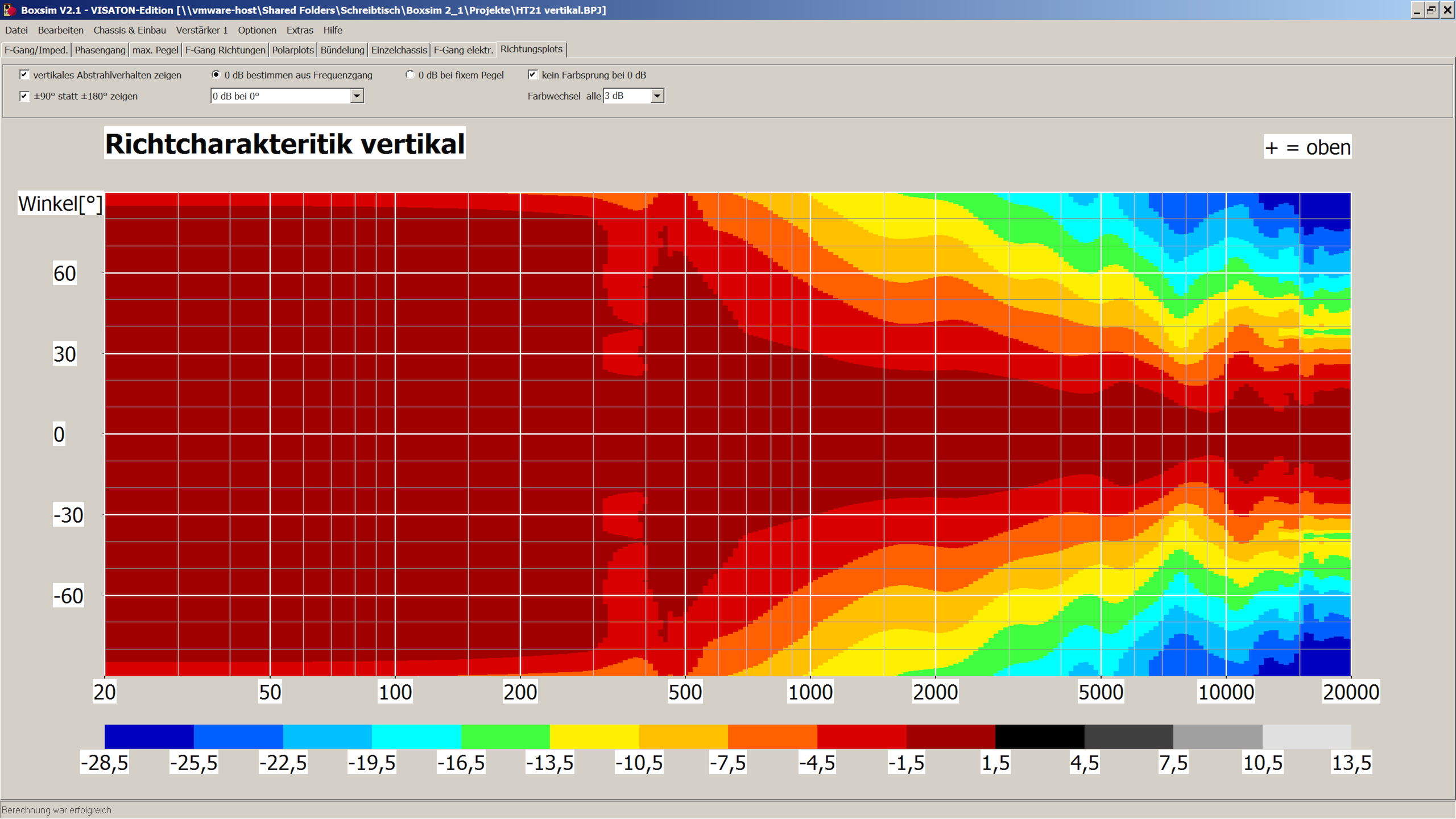
Task: Restore the Boxsim window size
Action: [1432, 10]
